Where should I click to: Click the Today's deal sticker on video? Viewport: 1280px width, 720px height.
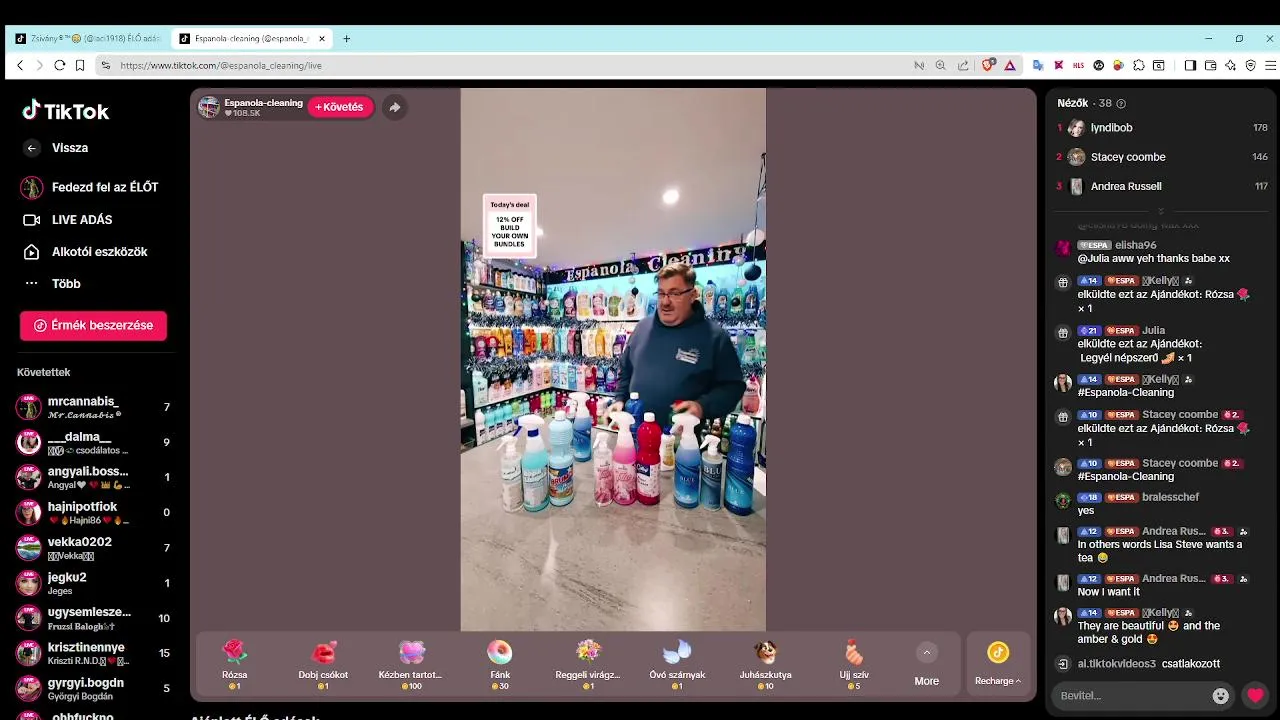point(510,226)
